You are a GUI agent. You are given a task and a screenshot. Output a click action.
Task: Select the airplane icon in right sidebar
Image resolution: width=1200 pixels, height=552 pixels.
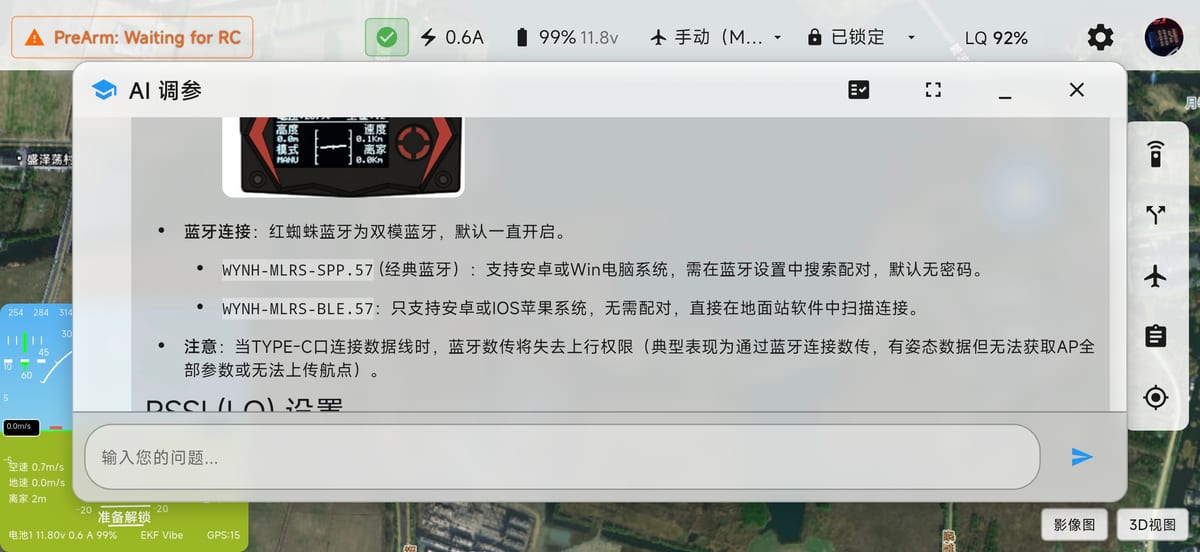point(1156,276)
